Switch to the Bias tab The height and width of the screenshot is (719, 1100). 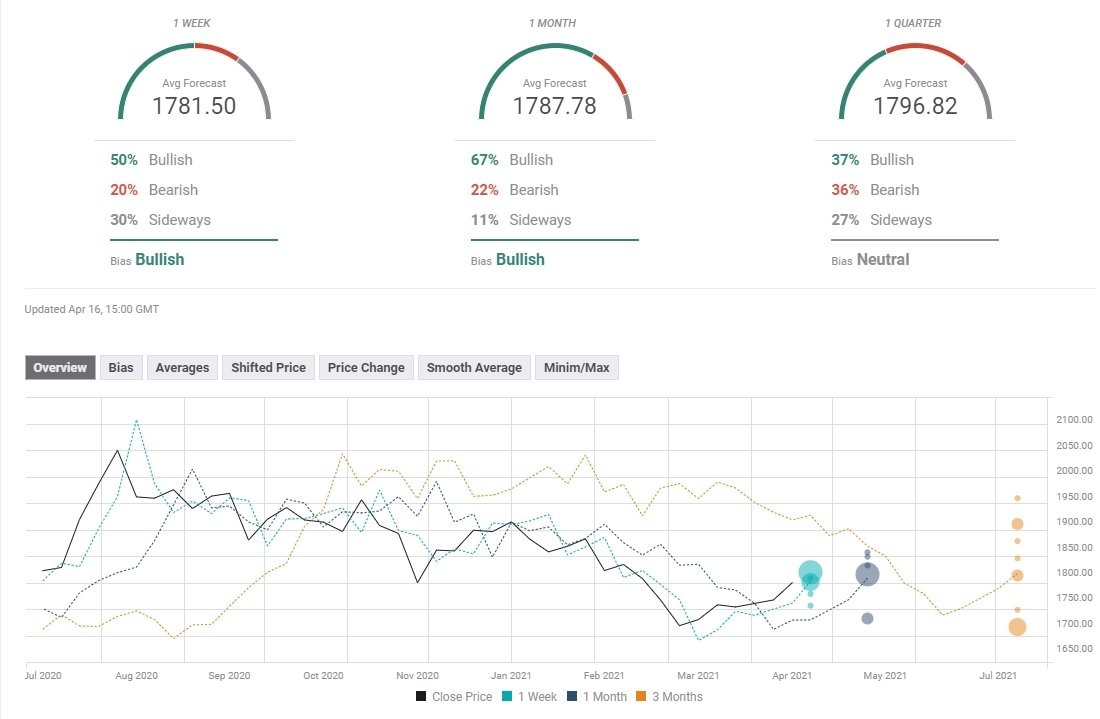point(121,367)
